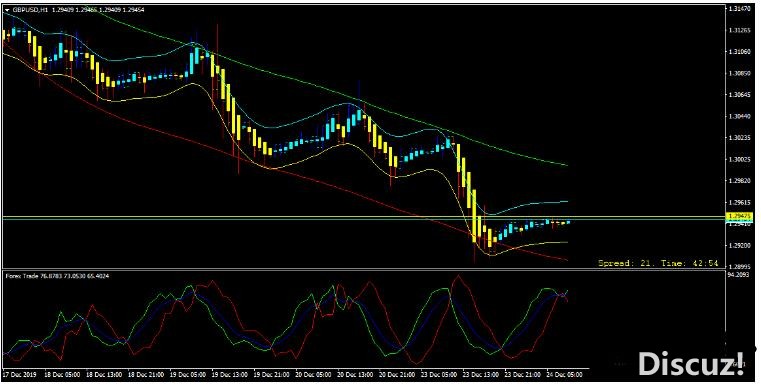This screenshot has width=761, height=388.
Task: Click the small triangle before GBPUSD,H1
Action: click(x=7, y=10)
